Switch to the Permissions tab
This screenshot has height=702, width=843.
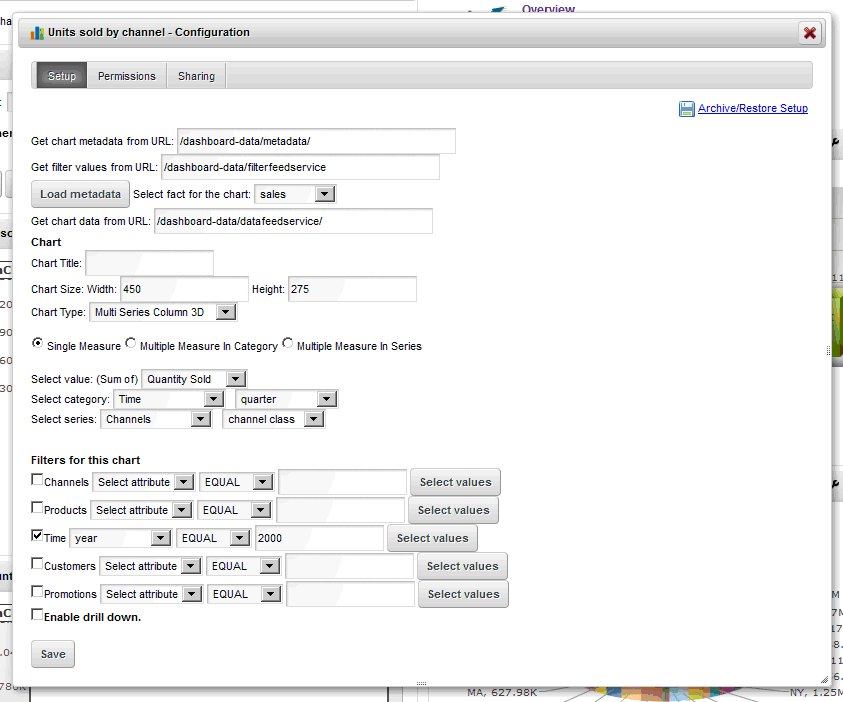coord(127,76)
